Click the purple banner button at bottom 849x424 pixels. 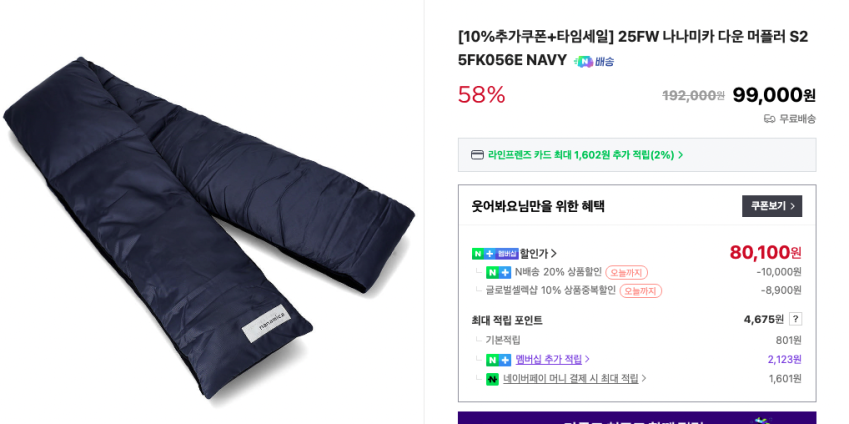coord(637,418)
